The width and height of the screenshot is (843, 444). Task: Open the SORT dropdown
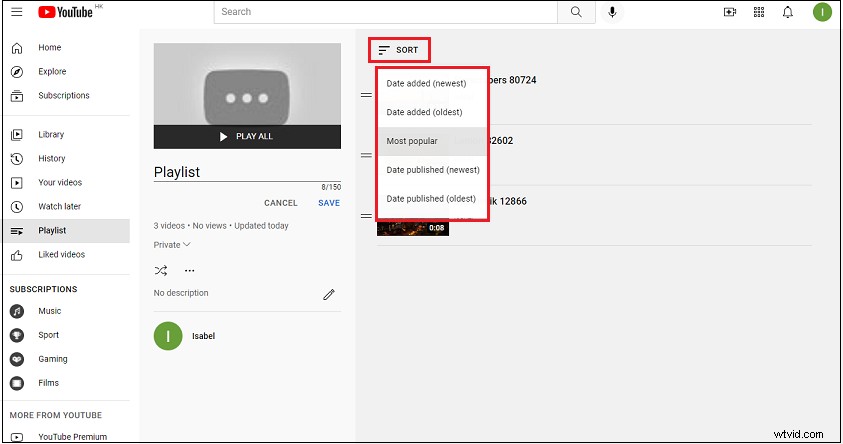(x=399, y=50)
